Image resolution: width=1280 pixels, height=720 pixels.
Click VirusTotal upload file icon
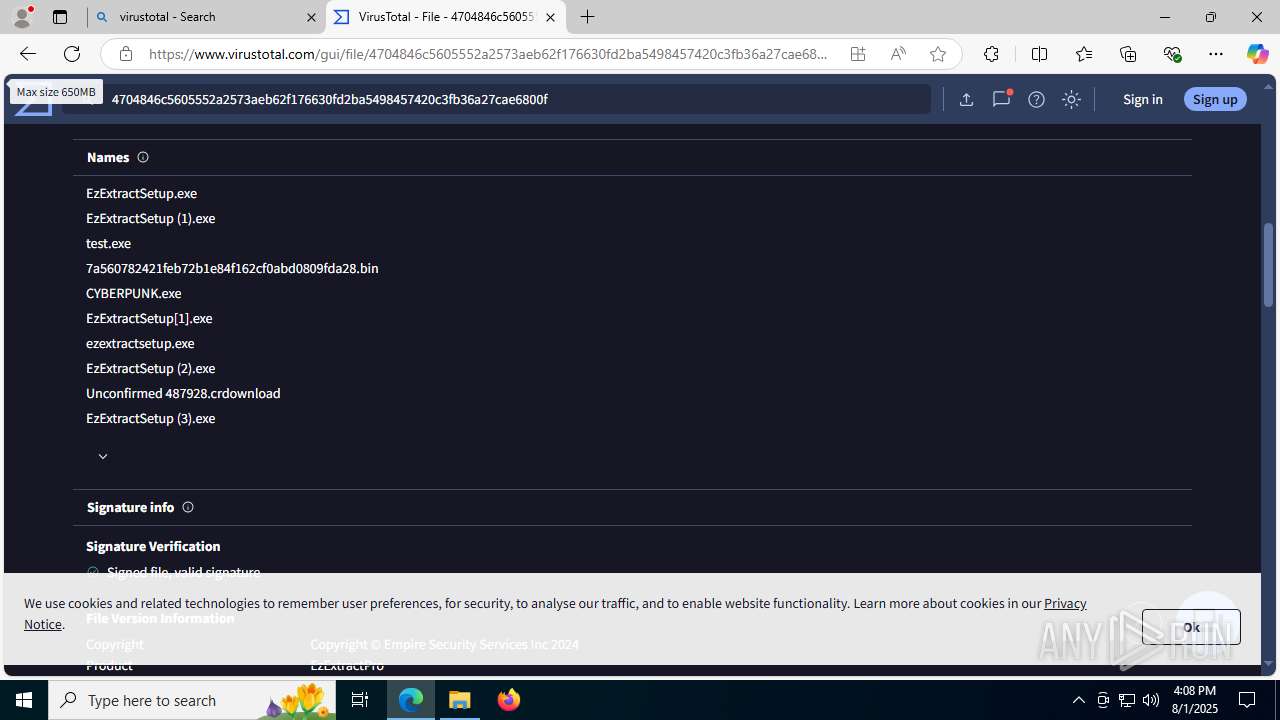966,99
